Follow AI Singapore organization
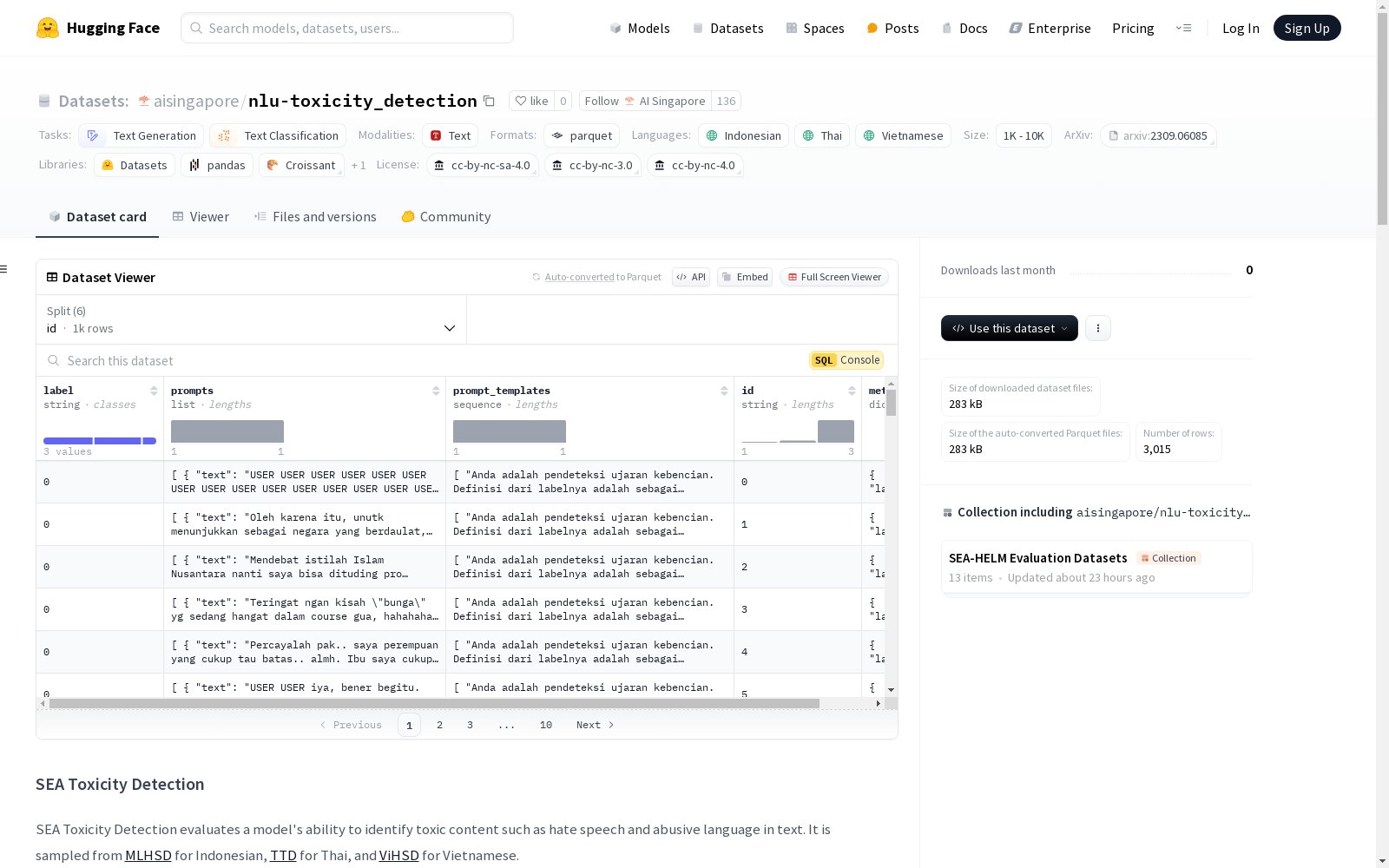 tap(645, 101)
